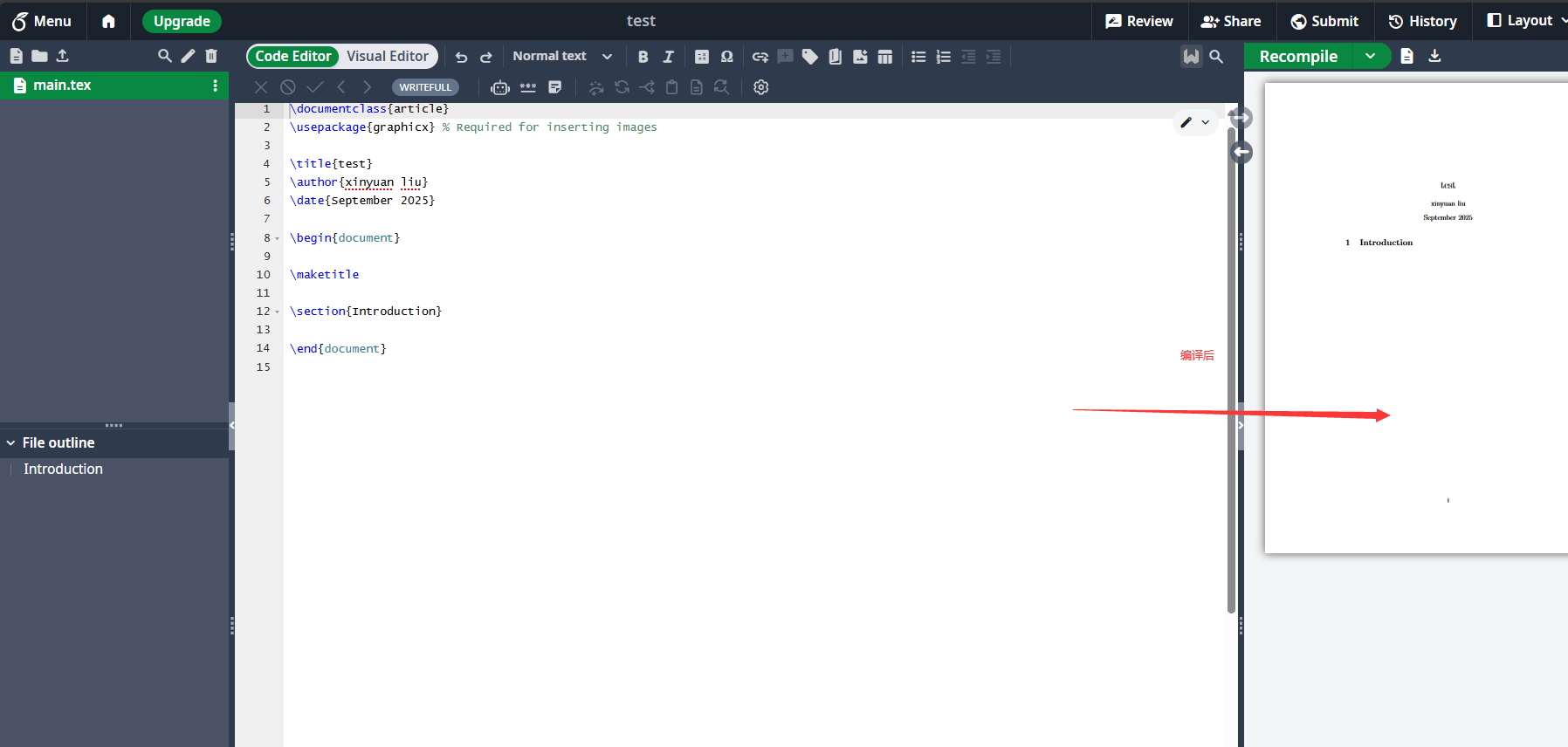Toggle italic formatting
Image resolution: width=1568 pixels, height=747 pixels.
(x=669, y=57)
